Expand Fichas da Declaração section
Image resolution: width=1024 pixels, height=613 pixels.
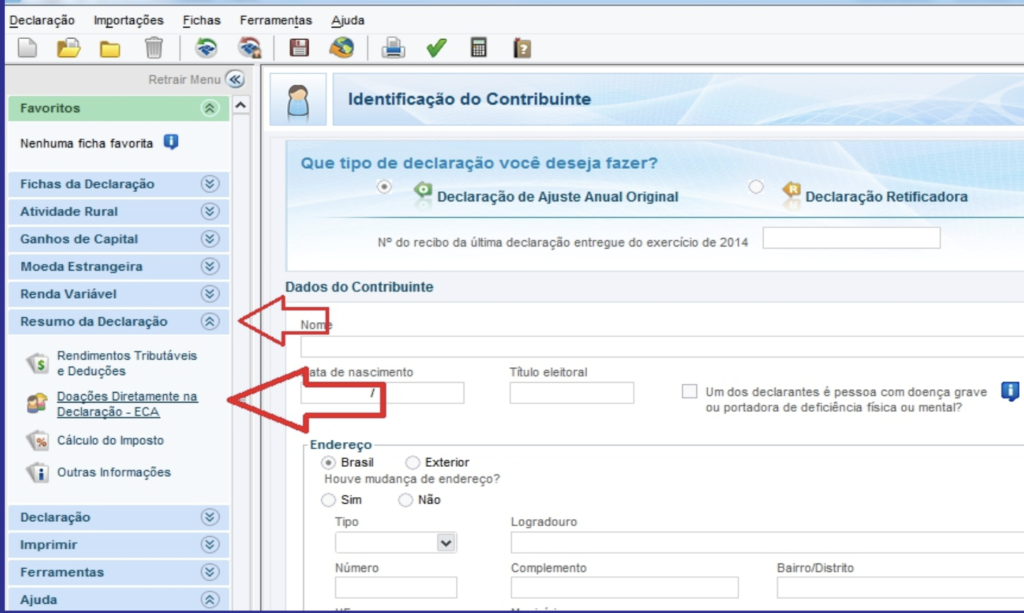click(x=210, y=184)
